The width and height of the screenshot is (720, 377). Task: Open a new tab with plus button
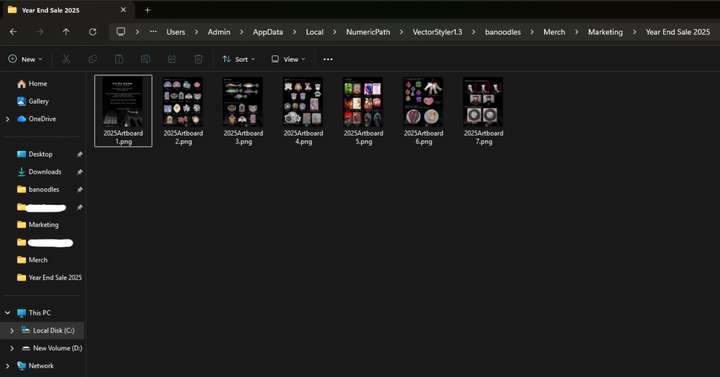pyautogui.click(x=147, y=10)
